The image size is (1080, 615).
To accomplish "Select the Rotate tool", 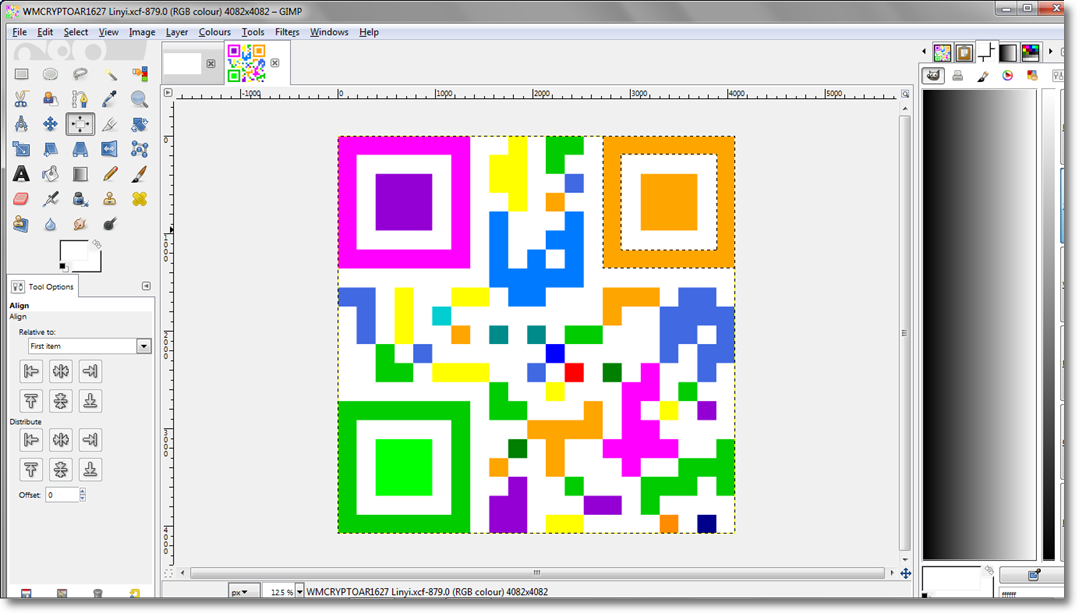I will click(139, 124).
